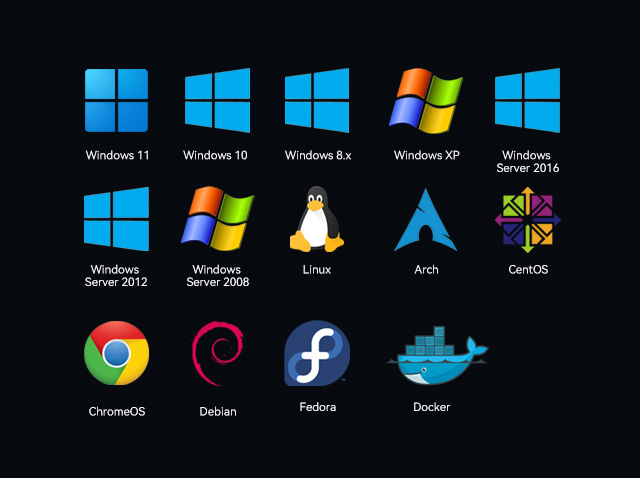The width and height of the screenshot is (640, 478).
Task: Select the "Fedora" text label
Action: [318, 407]
